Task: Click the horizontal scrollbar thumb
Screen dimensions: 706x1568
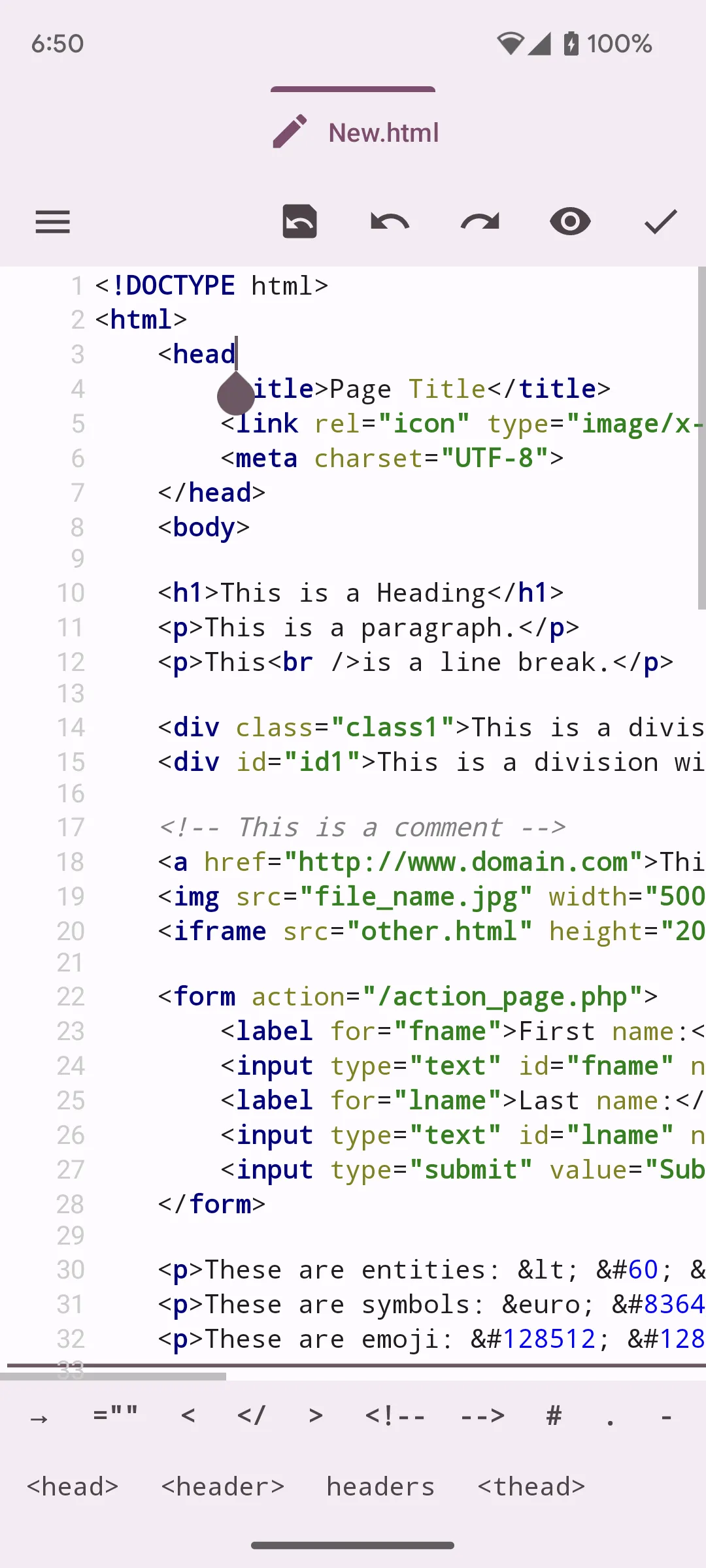Action: click(113, 1376)
